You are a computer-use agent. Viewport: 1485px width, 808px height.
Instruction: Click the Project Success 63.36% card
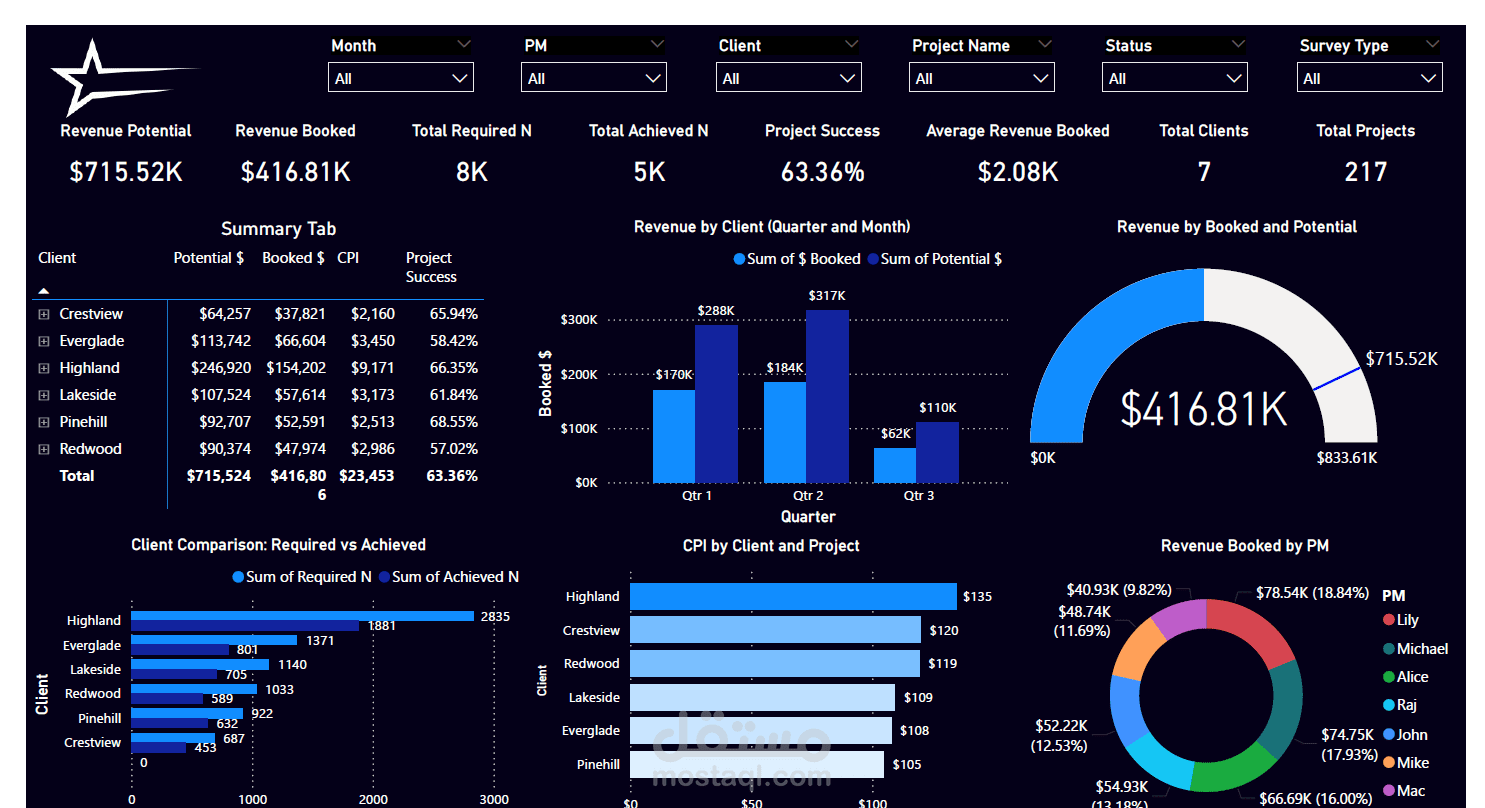pyautogui.click(x=822, y=153)
